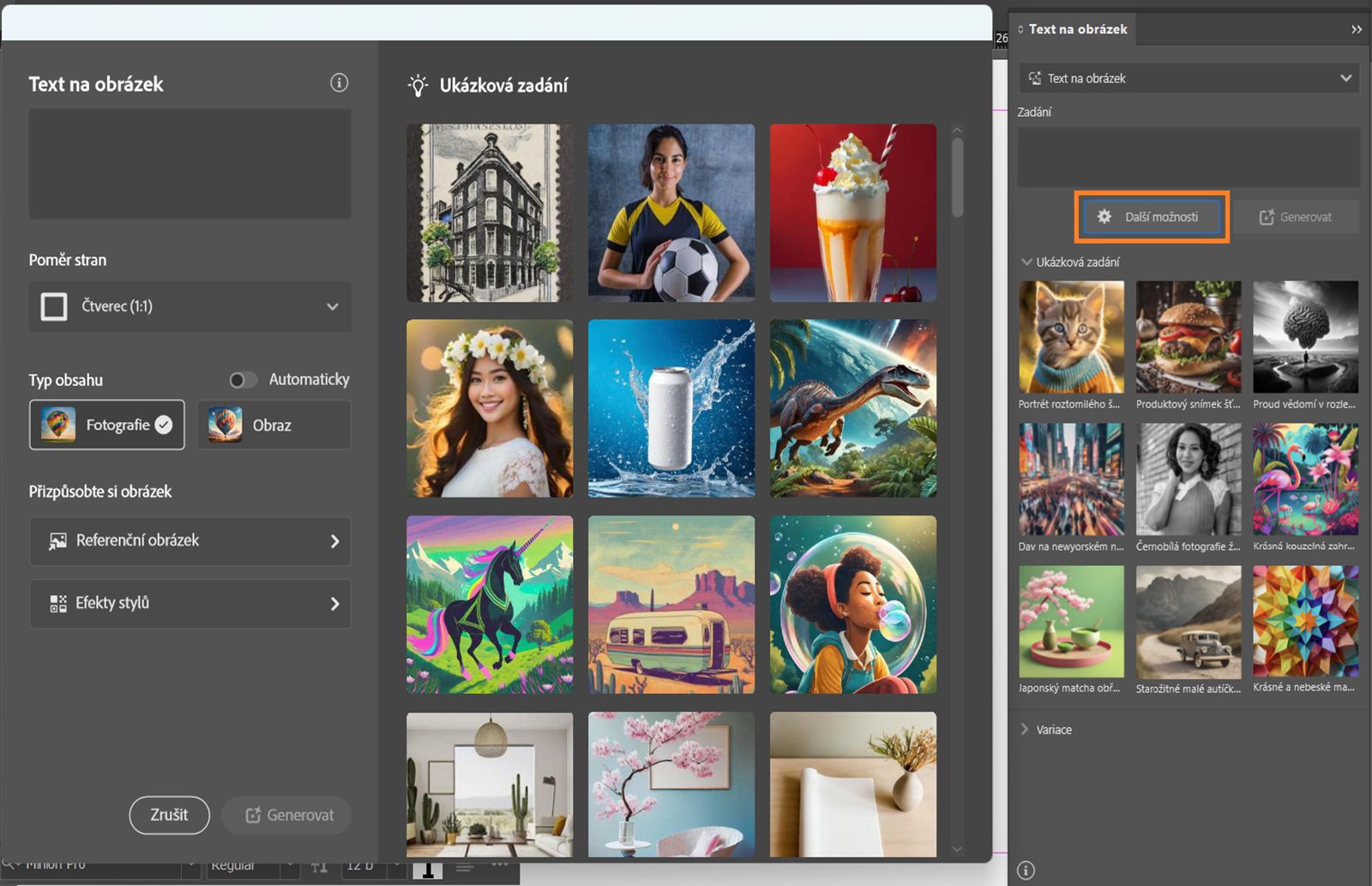
Task: Click Generovat in the right panel
Action: [1295, 217]
